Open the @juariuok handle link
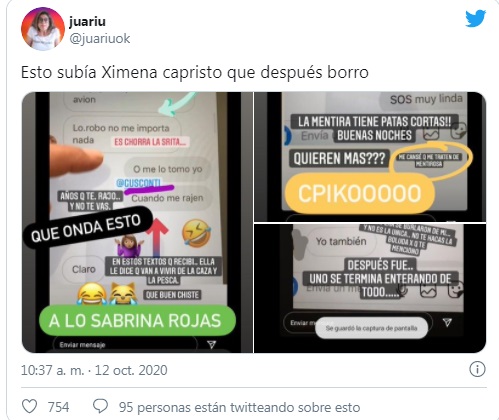Screen dimensions: 499x420 pos(100,39)
